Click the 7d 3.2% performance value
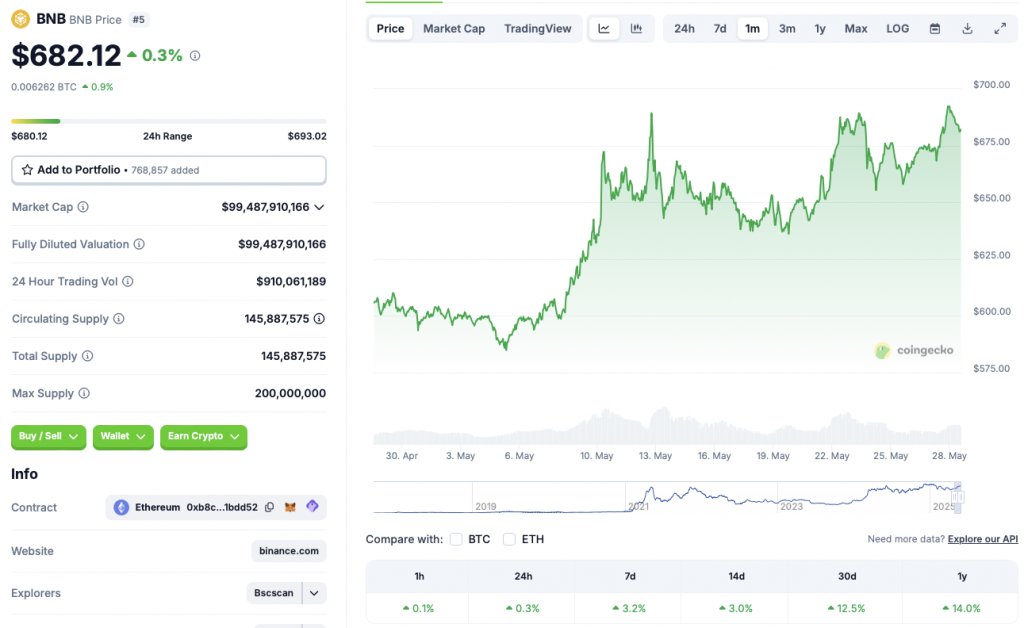This screenshot has width=1024, height=628. click(x=630, y=608)
